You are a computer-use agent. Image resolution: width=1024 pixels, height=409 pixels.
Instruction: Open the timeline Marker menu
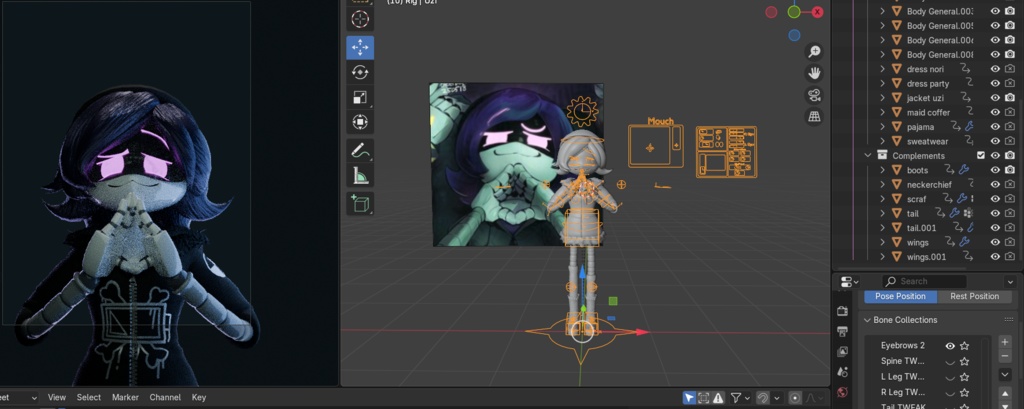pyautogui.click(x=125, y=397)
